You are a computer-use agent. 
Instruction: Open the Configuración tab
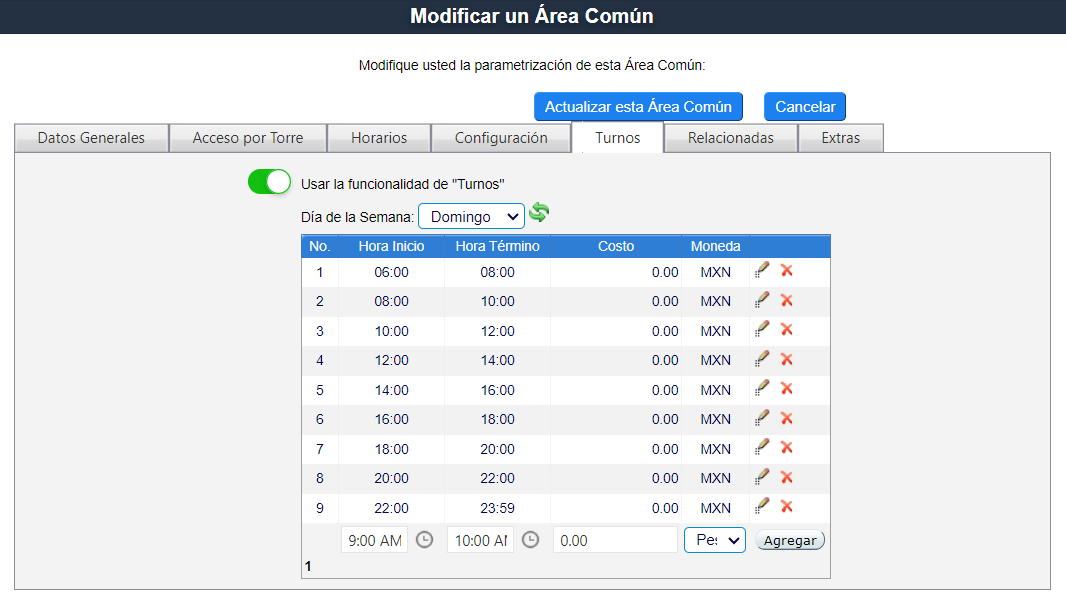501,138
